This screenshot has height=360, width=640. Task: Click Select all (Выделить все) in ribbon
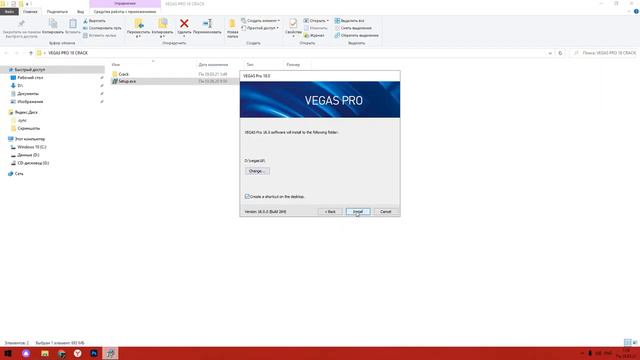[x=349, y=20]
